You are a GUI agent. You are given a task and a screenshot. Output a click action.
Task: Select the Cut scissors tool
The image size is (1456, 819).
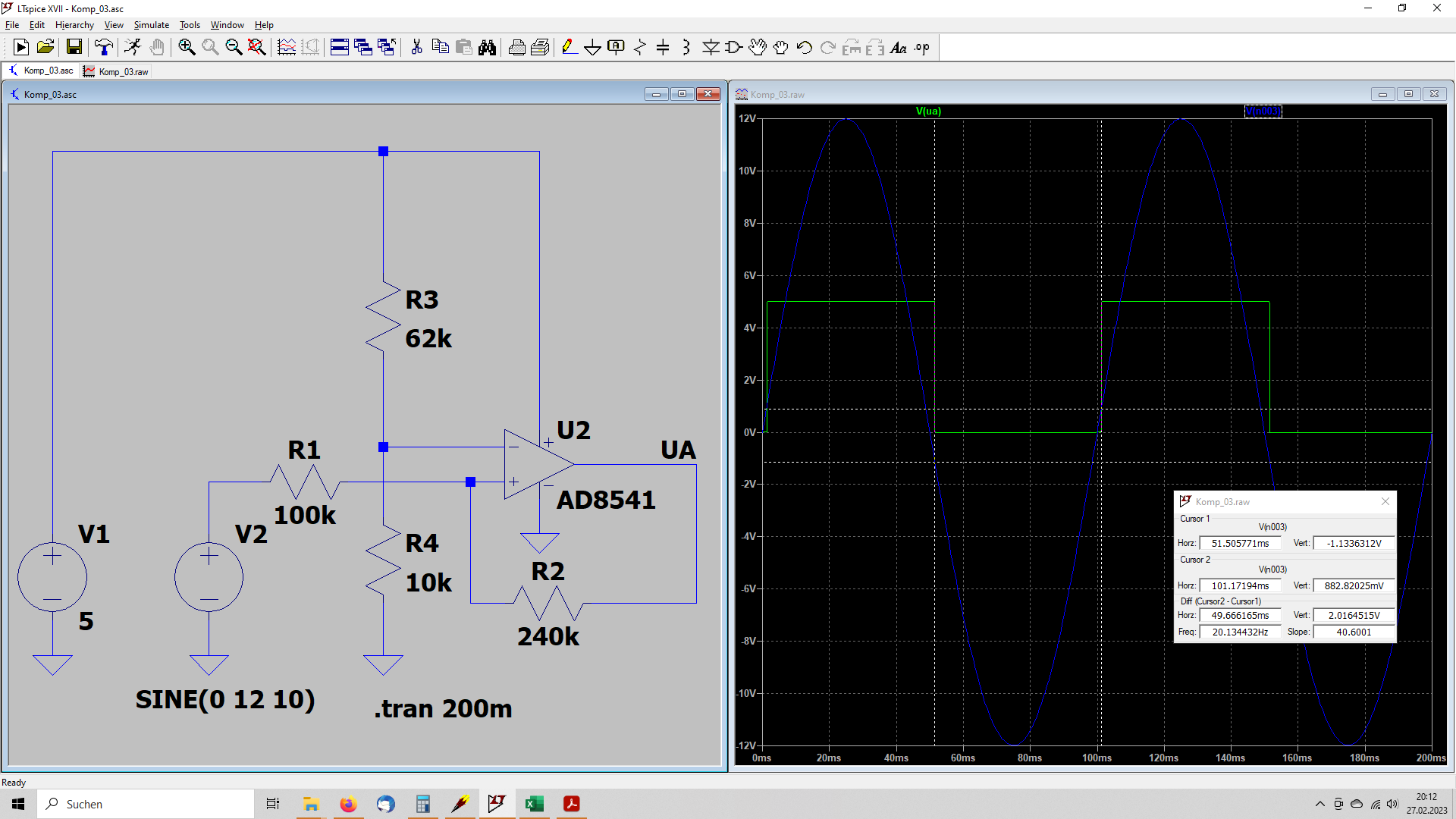[416, 48]
